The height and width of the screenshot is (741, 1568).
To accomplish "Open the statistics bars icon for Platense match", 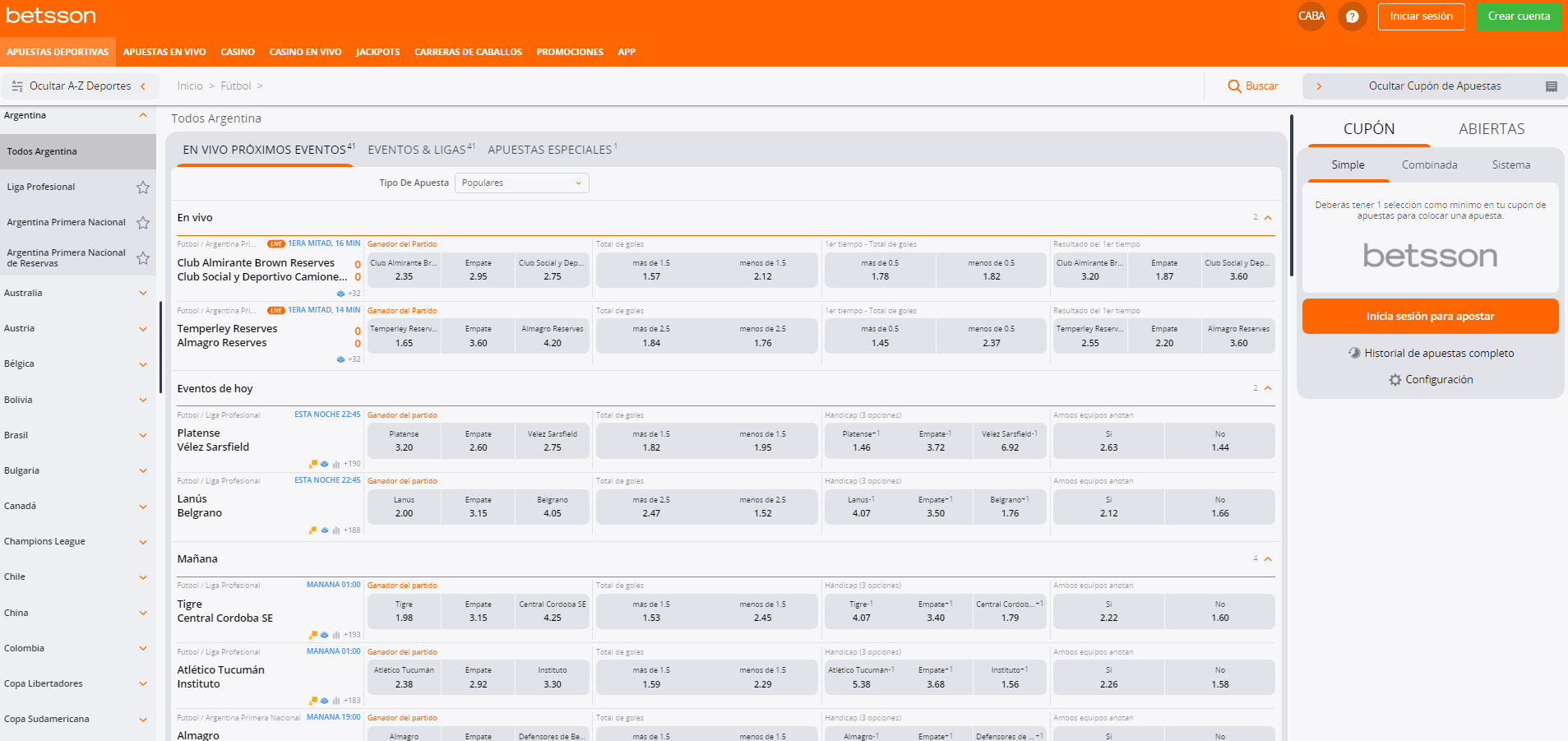I will click(336, 464).
